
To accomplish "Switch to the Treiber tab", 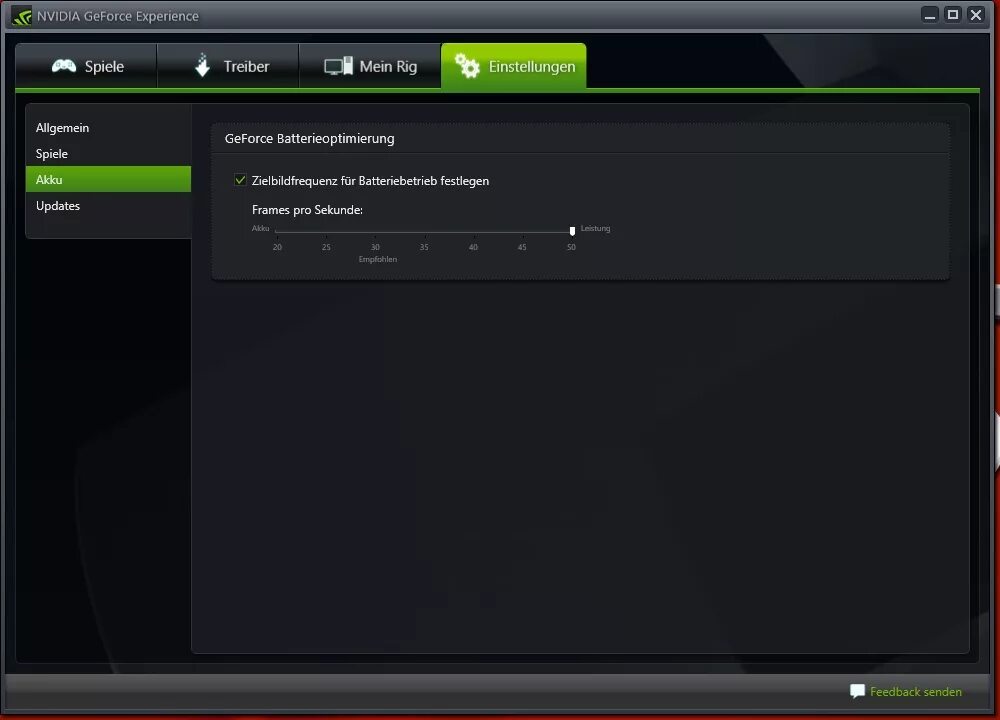I will pyautogui.click(x=228, y=66).
